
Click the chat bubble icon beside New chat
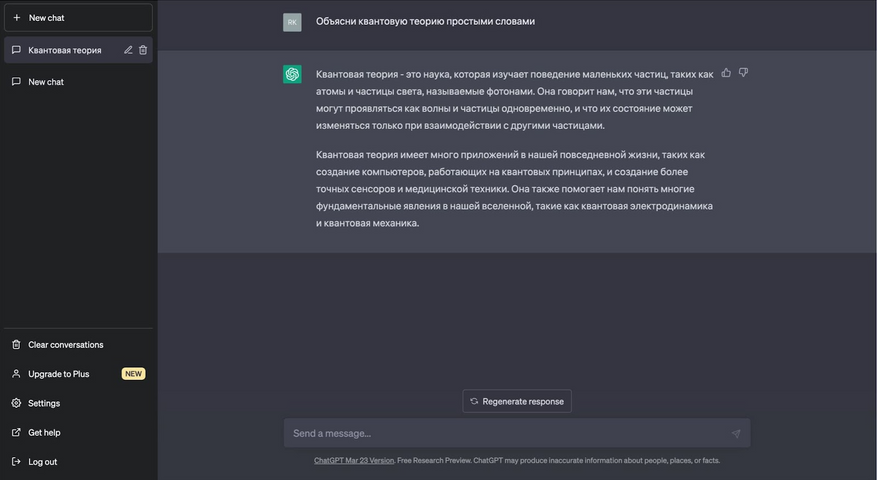tap(16, 82)
